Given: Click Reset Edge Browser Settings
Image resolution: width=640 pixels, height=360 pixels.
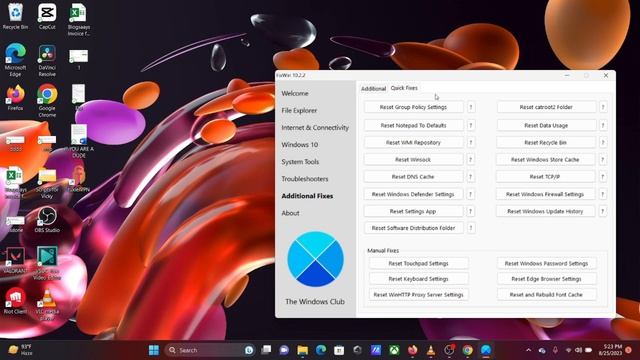Looking at the screenshot, I should [547, 279].
